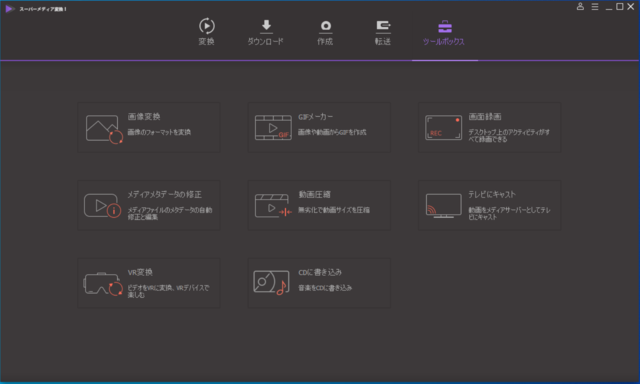Open 画像変換 tool title
Image resolution: width=640 pixels, height=384 pixels.
144,117
